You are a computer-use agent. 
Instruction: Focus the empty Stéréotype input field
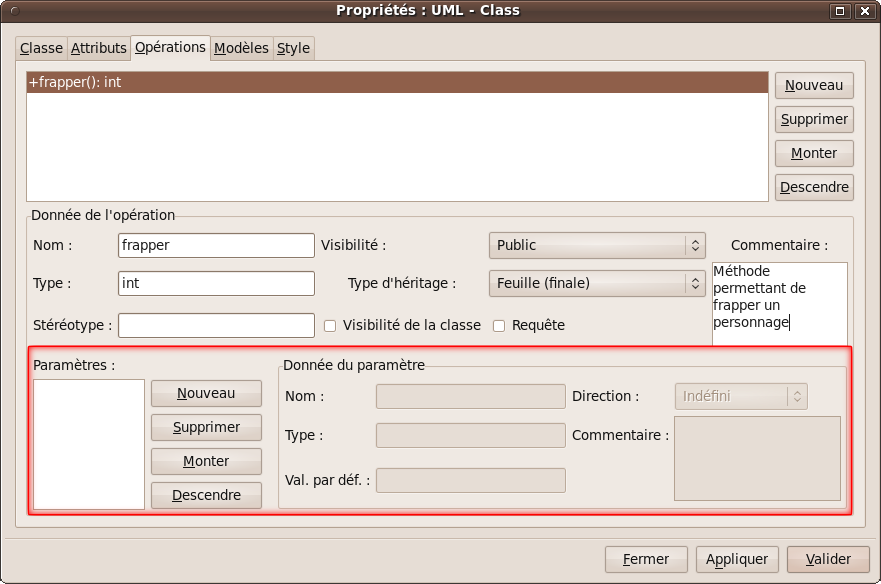216,325
